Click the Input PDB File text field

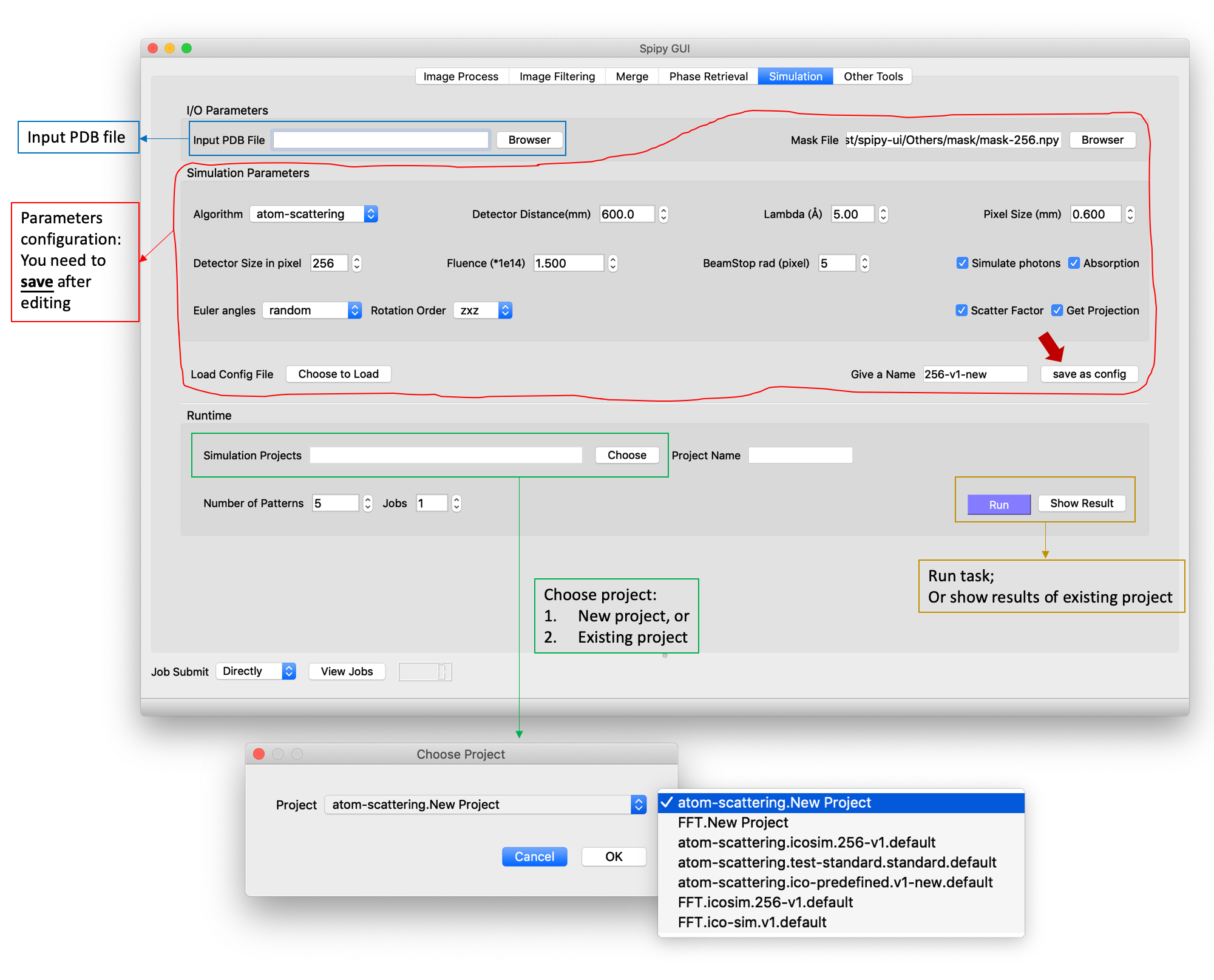[381, 140]
